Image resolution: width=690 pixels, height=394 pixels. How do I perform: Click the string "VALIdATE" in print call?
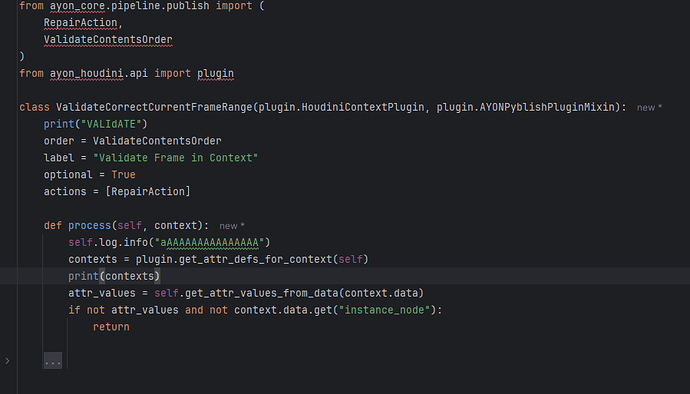coord(111,124)
